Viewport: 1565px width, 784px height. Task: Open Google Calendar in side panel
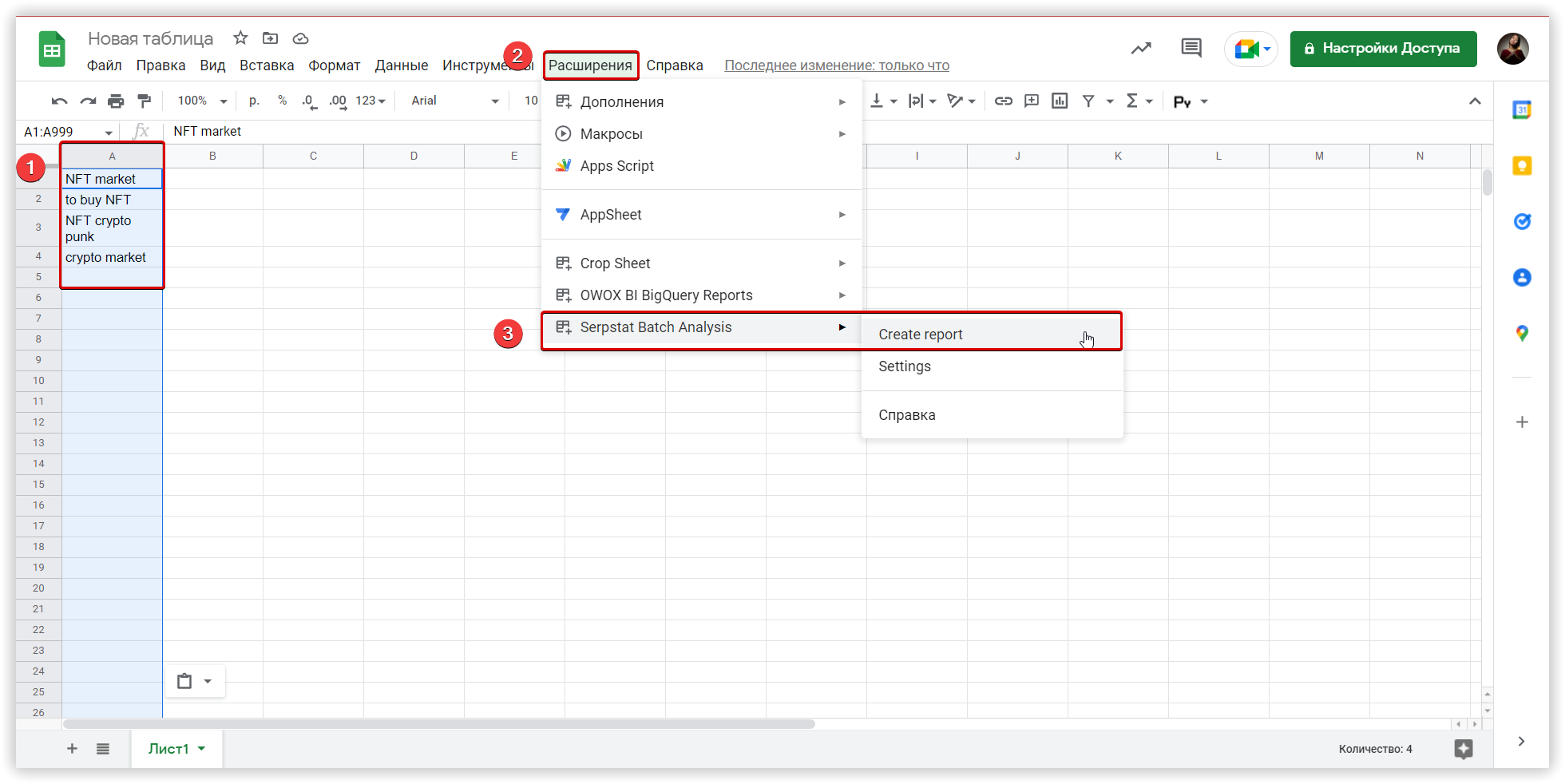pyautogui.click(x=1522, y=110)
